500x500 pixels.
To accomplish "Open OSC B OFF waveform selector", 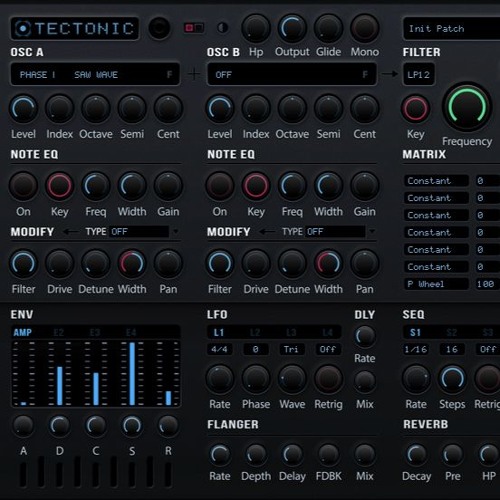I will coord(292,74).
